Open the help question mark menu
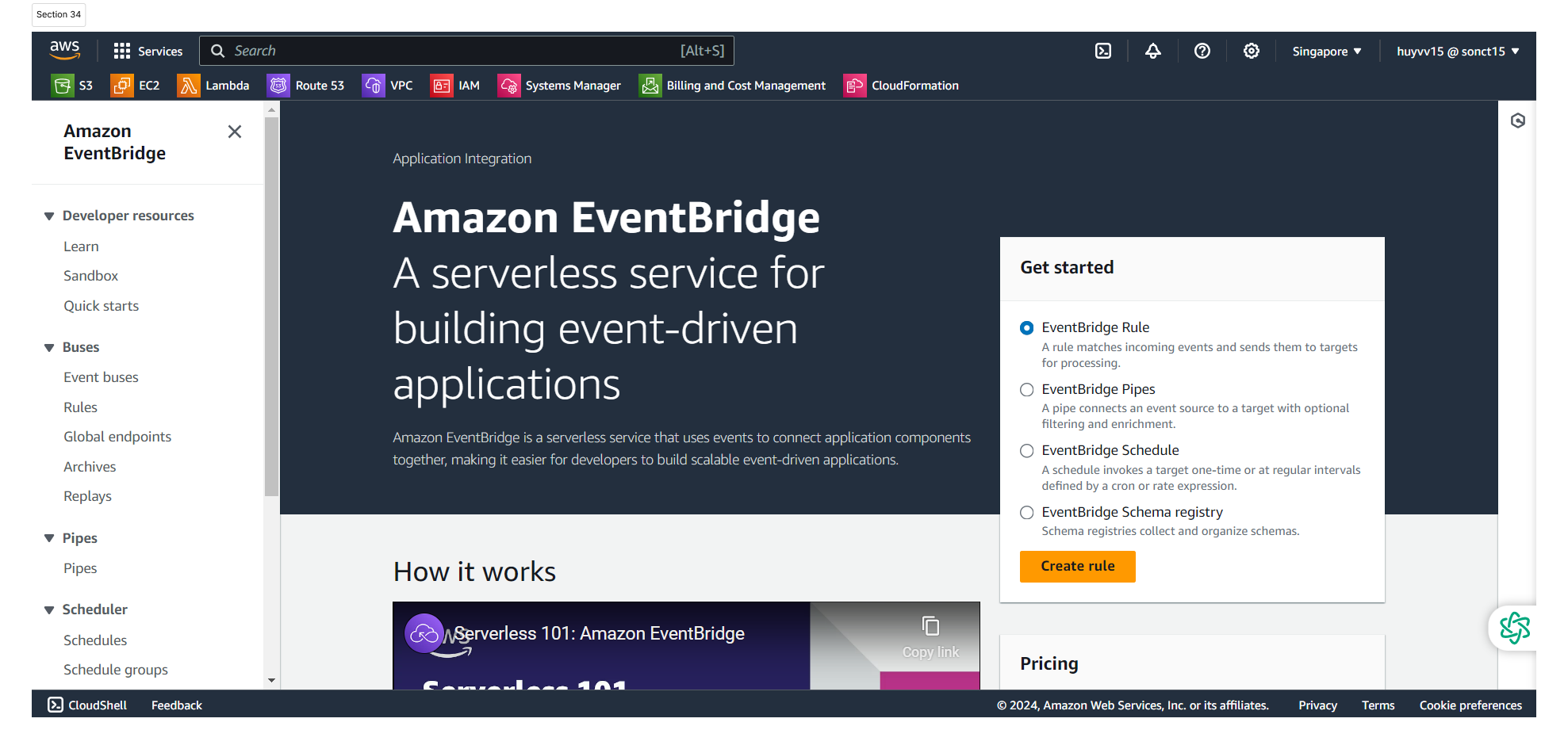The height and width of the screenshot is (749, 1568). [x=1202, y=51]
